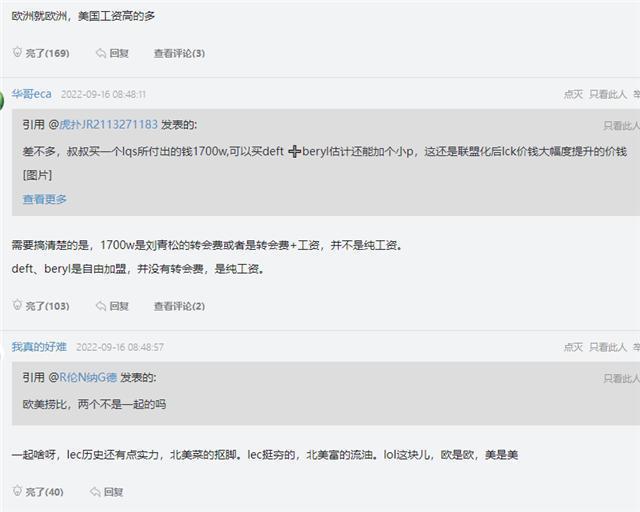Open the [图片] image link in the quote
The width and height of the screenshot is (640, 512).
[x=38, y=175]
